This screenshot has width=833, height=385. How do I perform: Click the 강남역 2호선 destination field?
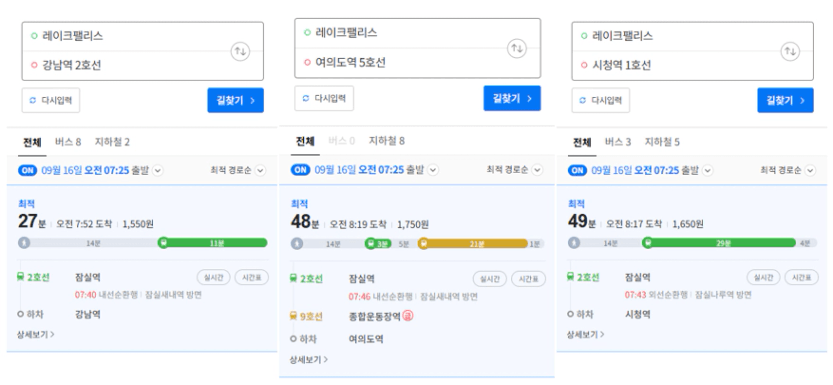pos(130,65)
